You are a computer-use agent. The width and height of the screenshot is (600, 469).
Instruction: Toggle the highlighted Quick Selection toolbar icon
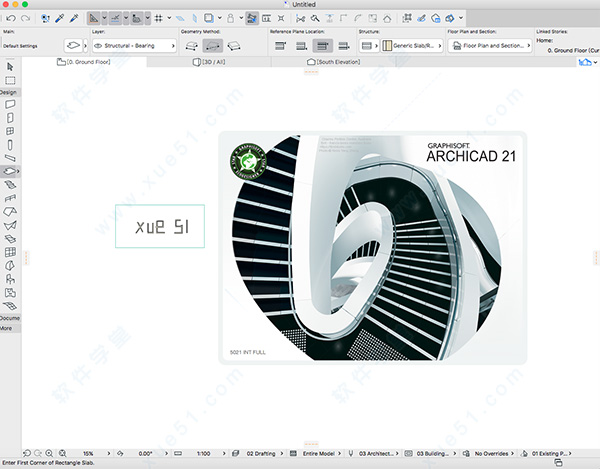252,18
